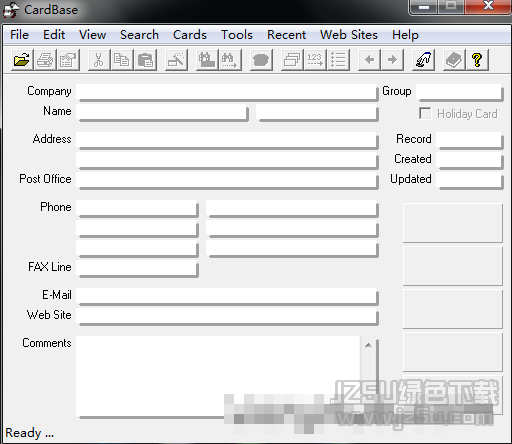512x444 pixels.
Task: Click the 123 go-to-record icon
Action: 315,60
